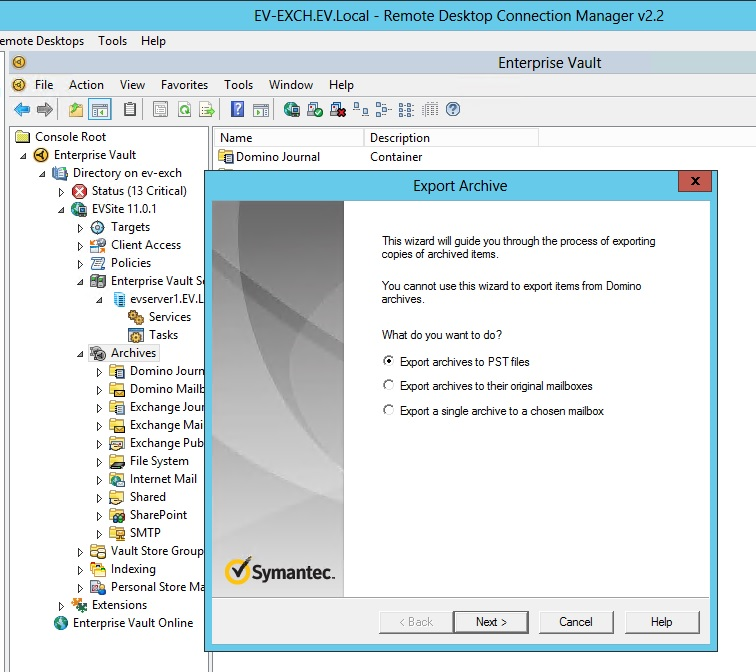Expand the SharePoint archives node
Screen dimensions: 756x672
click(x=99, y=516)
